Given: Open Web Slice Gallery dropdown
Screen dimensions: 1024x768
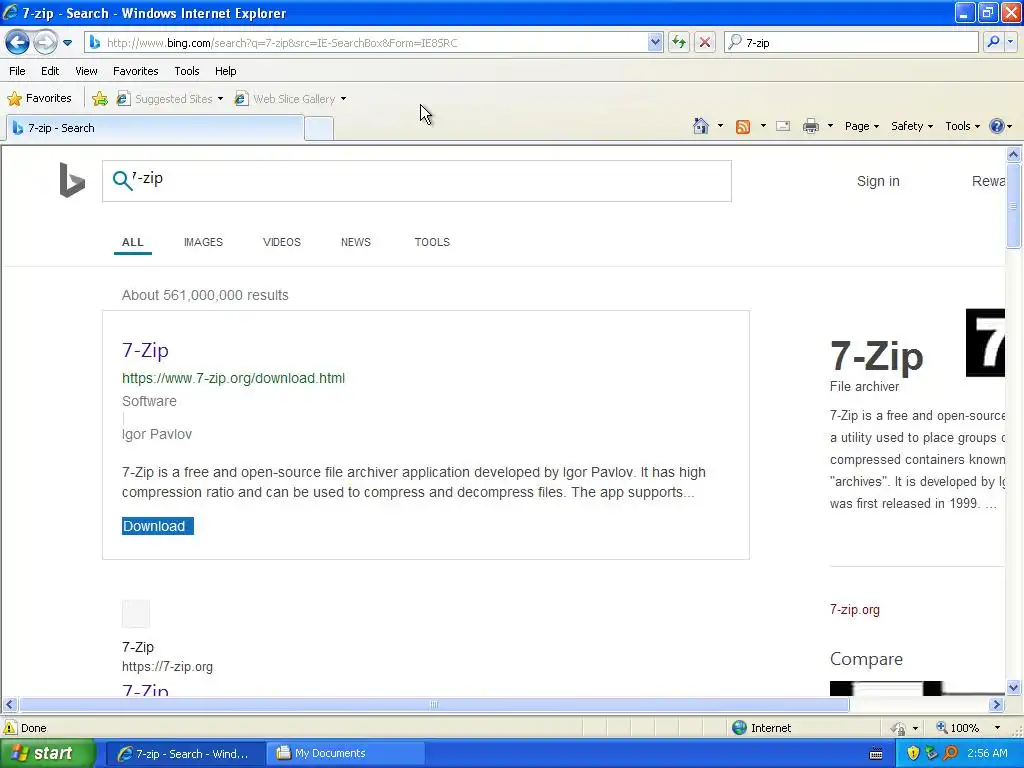Looking at the screenshot, I should tap(291, 99).
